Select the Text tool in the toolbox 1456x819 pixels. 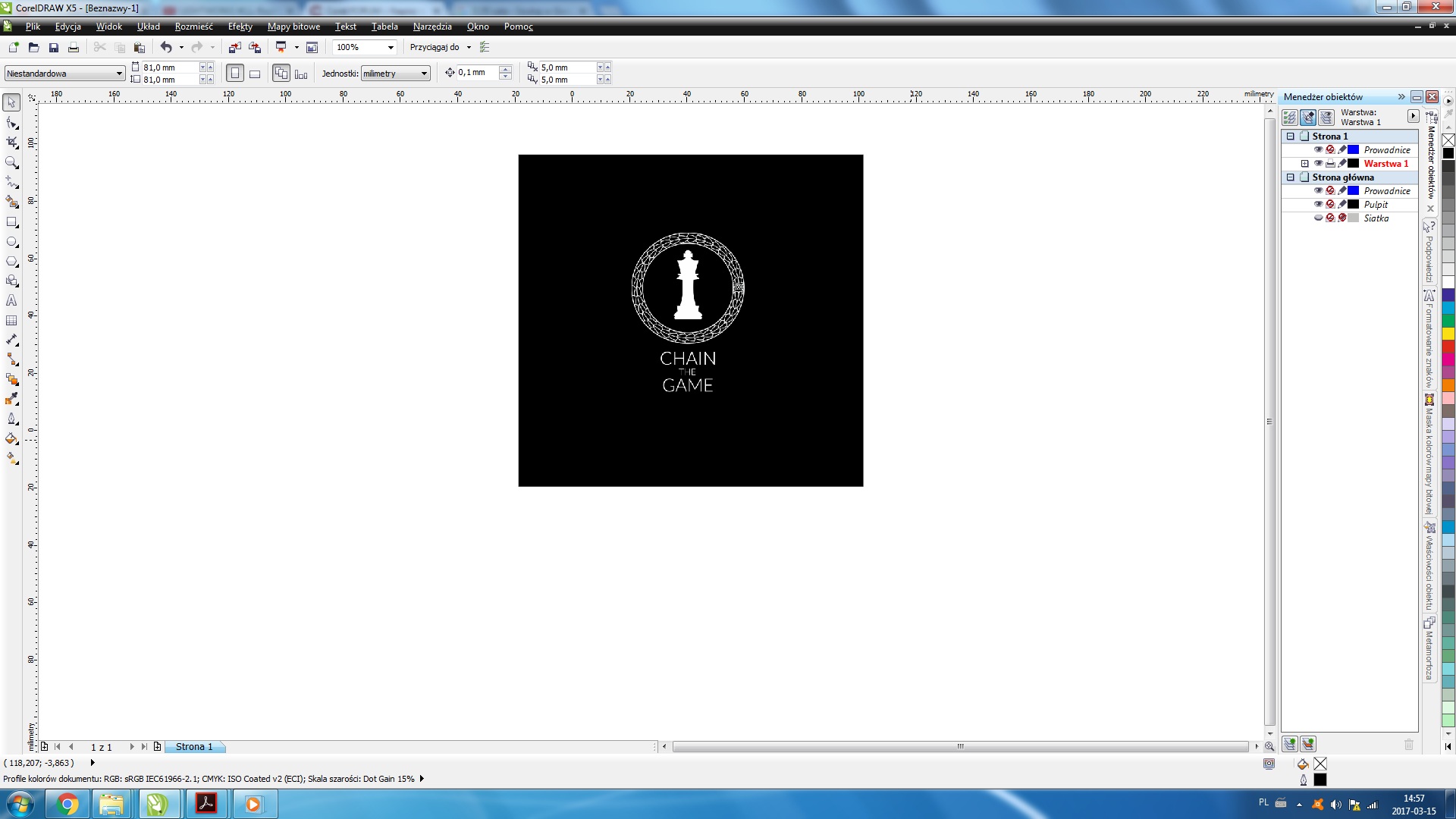coord(11,300)
